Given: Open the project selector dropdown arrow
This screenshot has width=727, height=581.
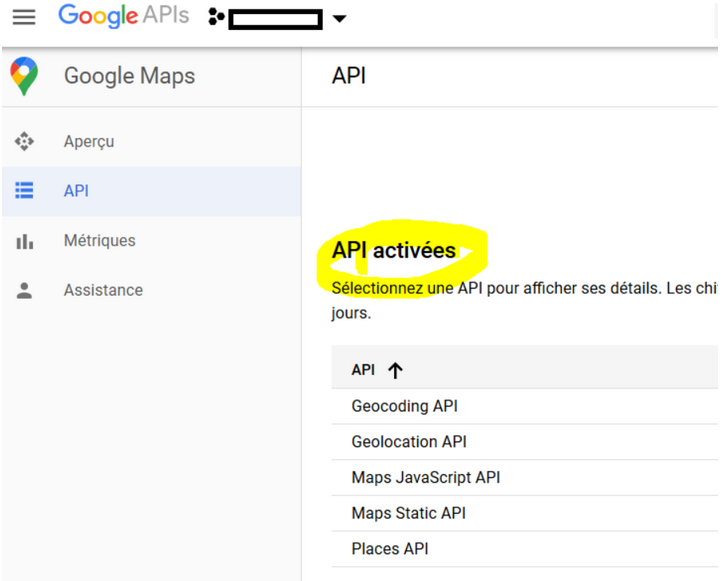Looking at the screenshot, I should pyautogui.click(x=339, y=19).
